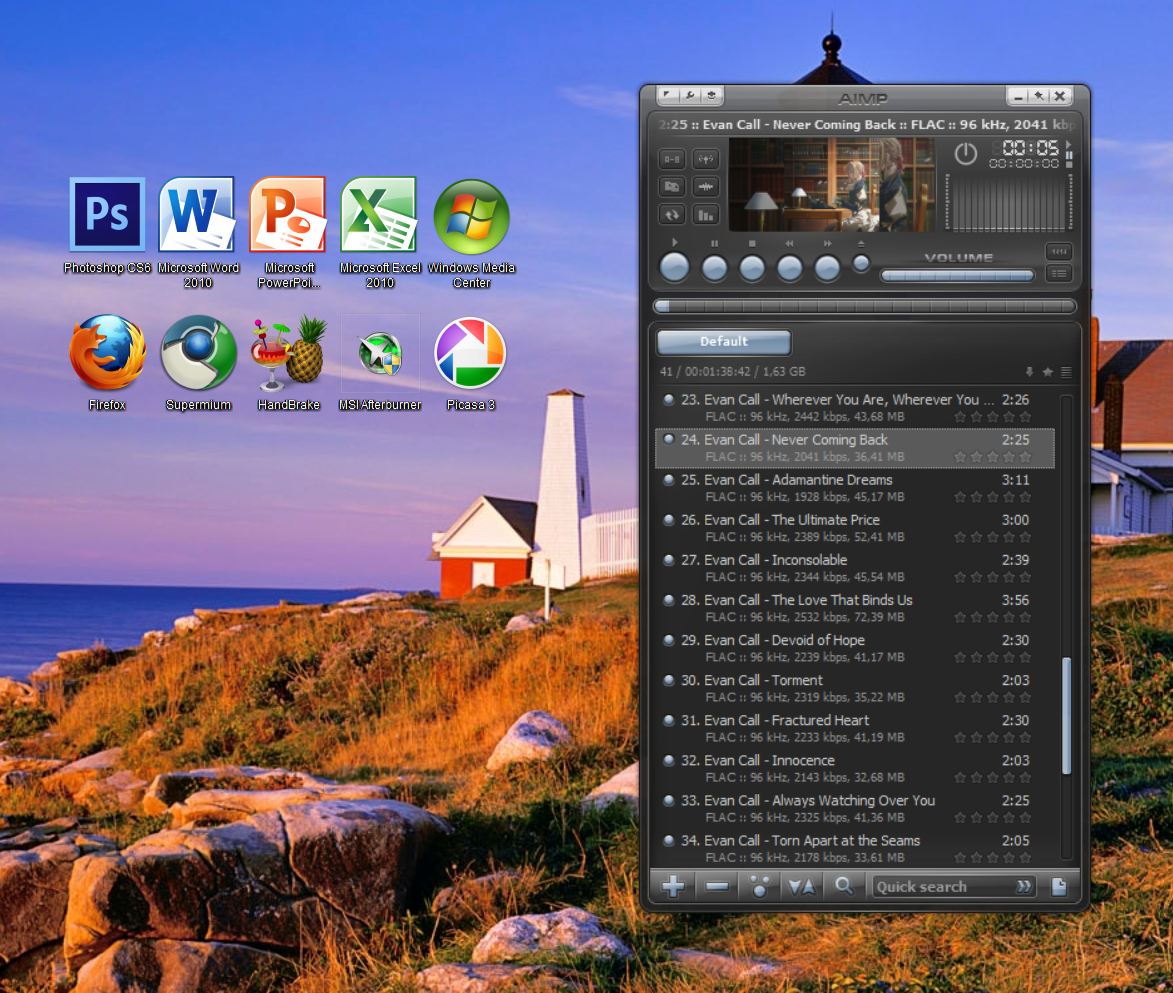Select track 30 Torment
Image resolution: width=1173 pixels, height=993 pixels.
[x=855, y=688]
